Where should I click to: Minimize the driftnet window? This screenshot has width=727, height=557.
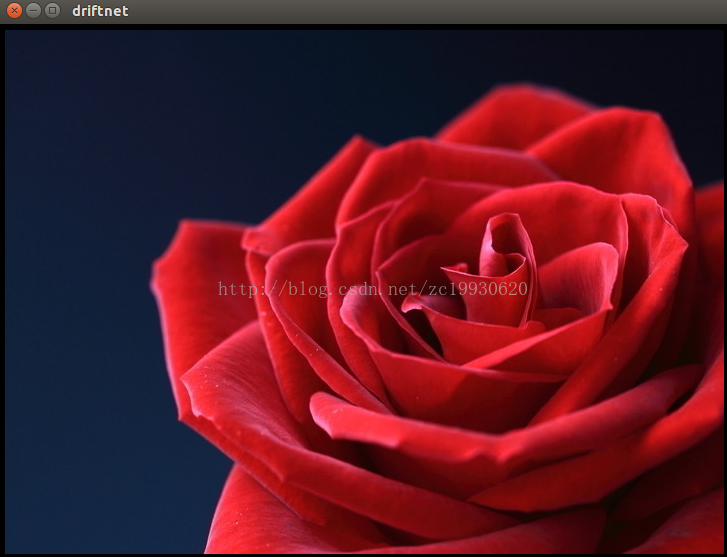click(33, 10)
